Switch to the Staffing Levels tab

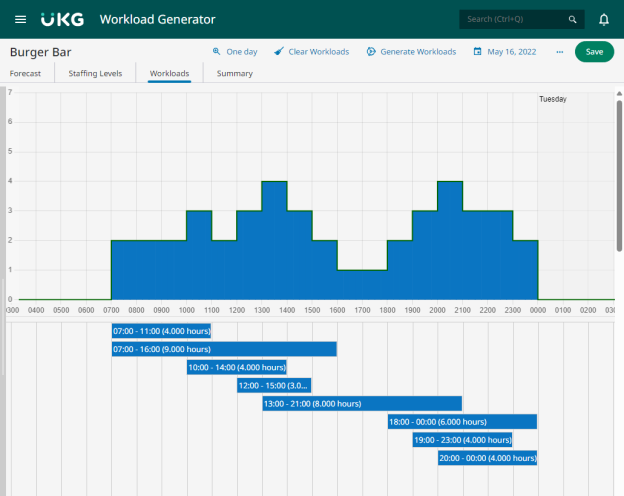coord(95,73)
